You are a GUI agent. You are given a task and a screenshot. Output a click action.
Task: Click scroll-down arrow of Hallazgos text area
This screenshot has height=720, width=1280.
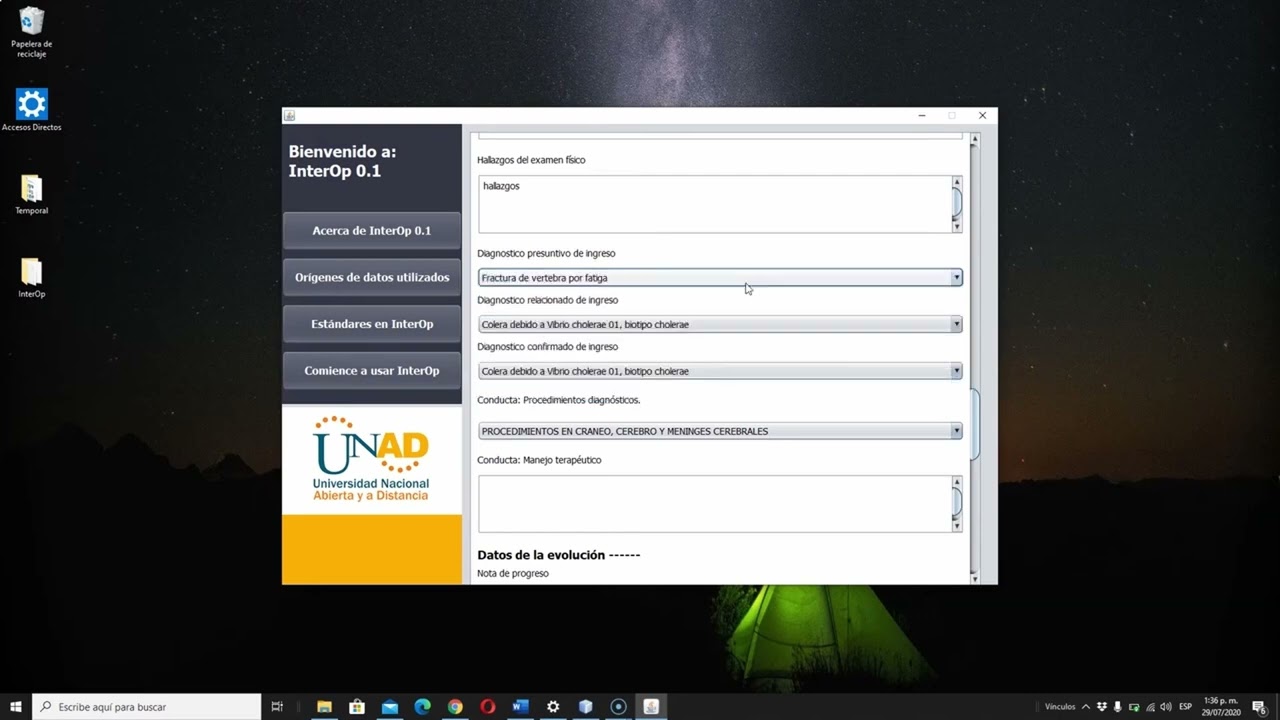[957, 227]
